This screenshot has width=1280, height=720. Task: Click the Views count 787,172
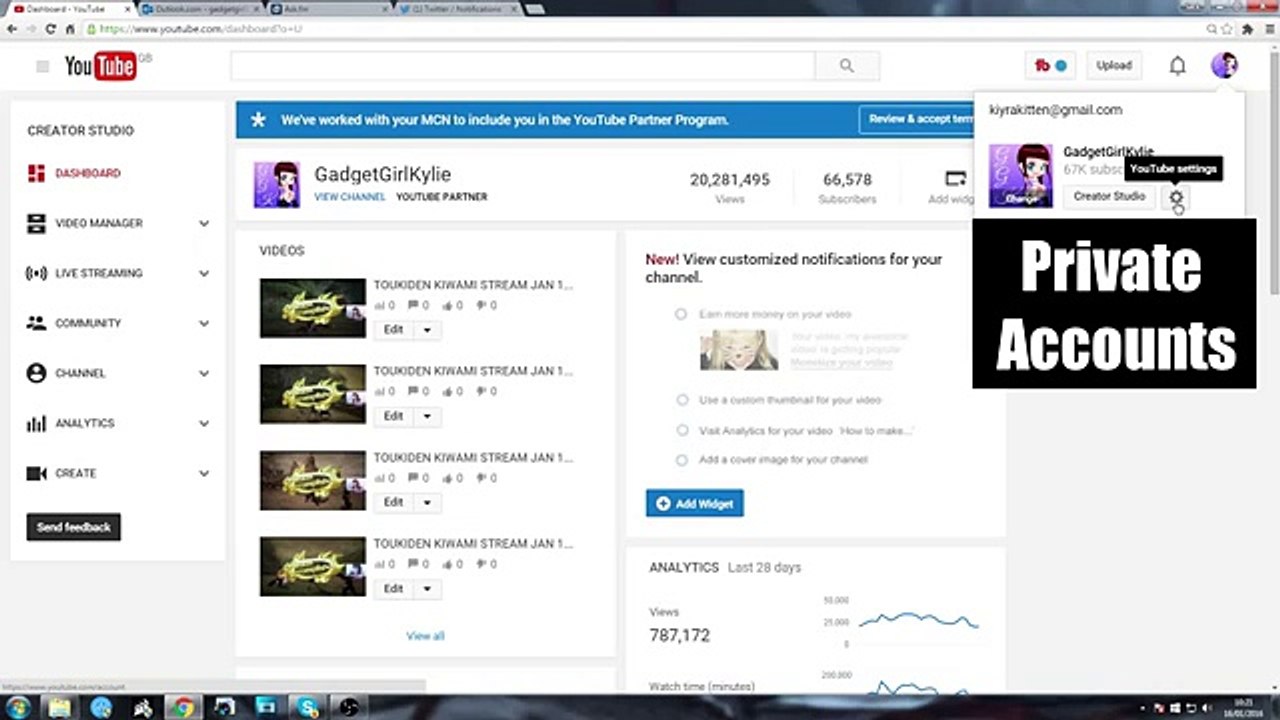[x=680, y=635]
